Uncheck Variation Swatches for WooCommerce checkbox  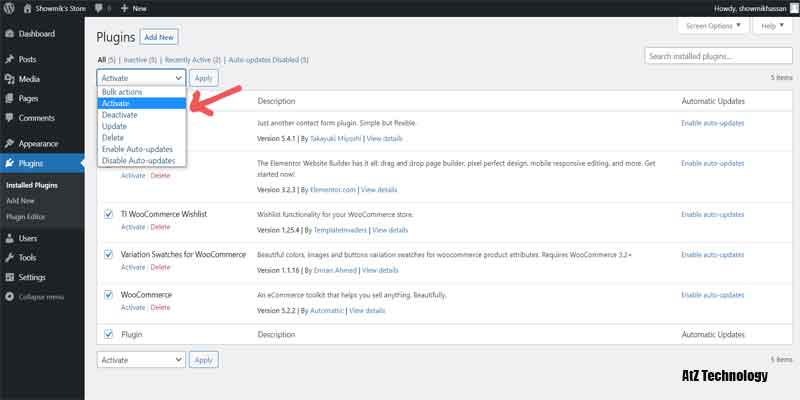(109, 254)
